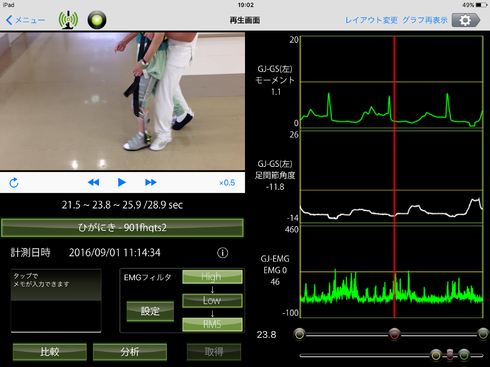Click the 23.8 current time value
Viewport: 490px width, 367px height.
pos(266,334)
